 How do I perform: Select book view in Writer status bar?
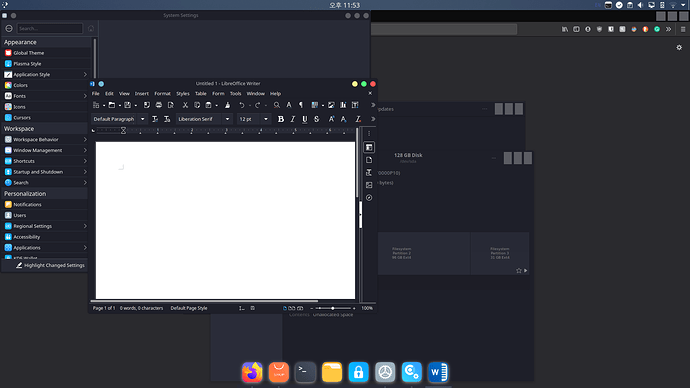point(300,308)
